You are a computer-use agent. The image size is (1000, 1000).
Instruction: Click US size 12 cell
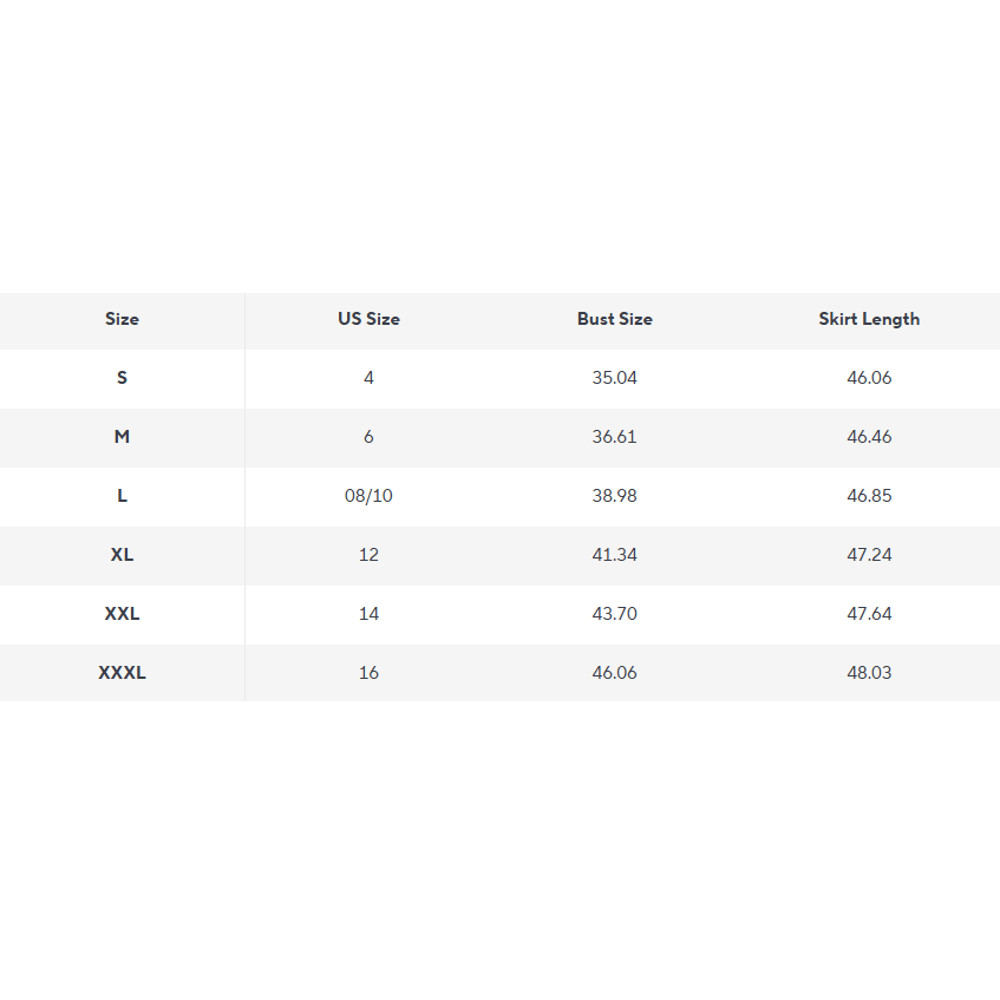pos(368,555)
